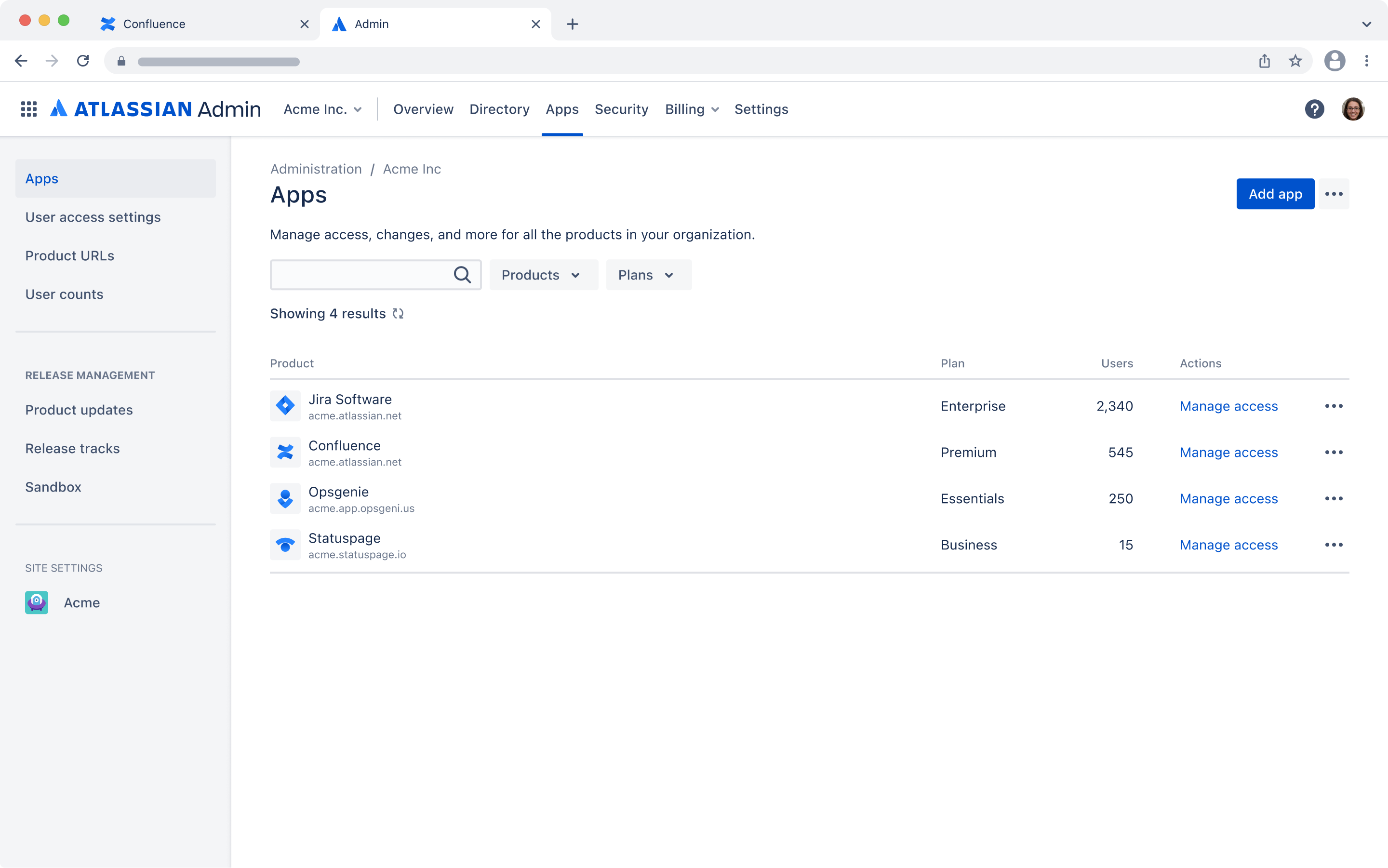Expand the browser tab list chevron
The image size is (1388, 868).
tap(1366, 24)
